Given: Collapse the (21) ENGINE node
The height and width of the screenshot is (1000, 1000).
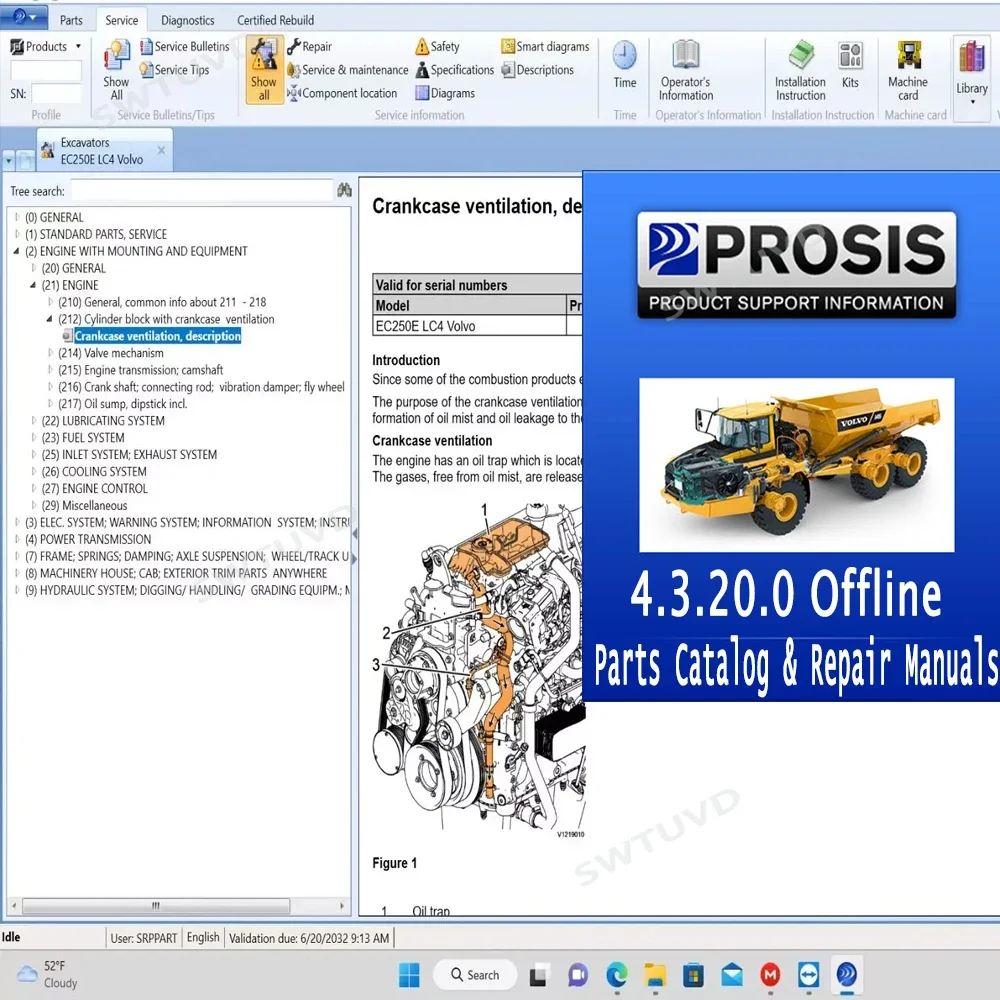Looking at the screenshot, I should pyautogui.click(x=33, y=285).
